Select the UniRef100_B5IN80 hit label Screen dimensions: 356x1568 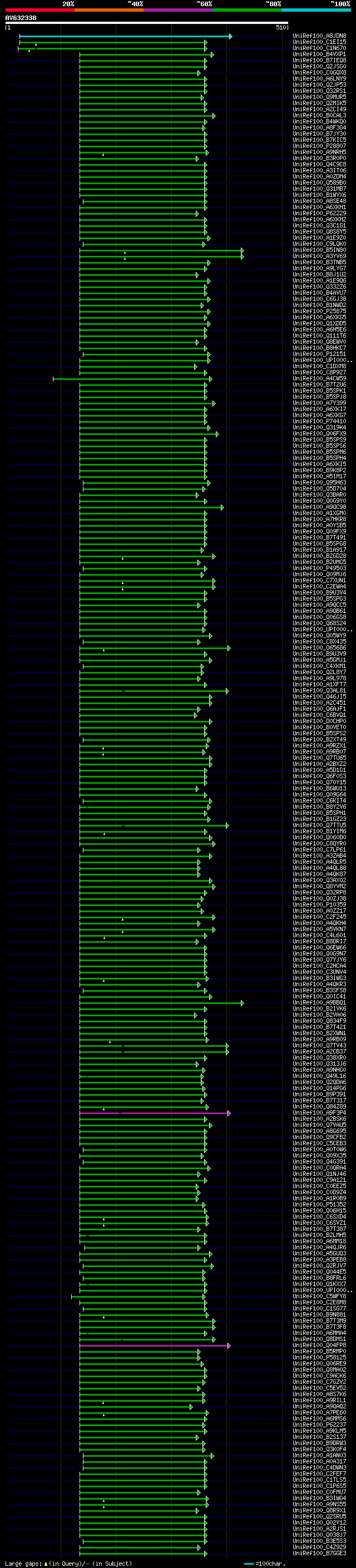pos(319,250)
